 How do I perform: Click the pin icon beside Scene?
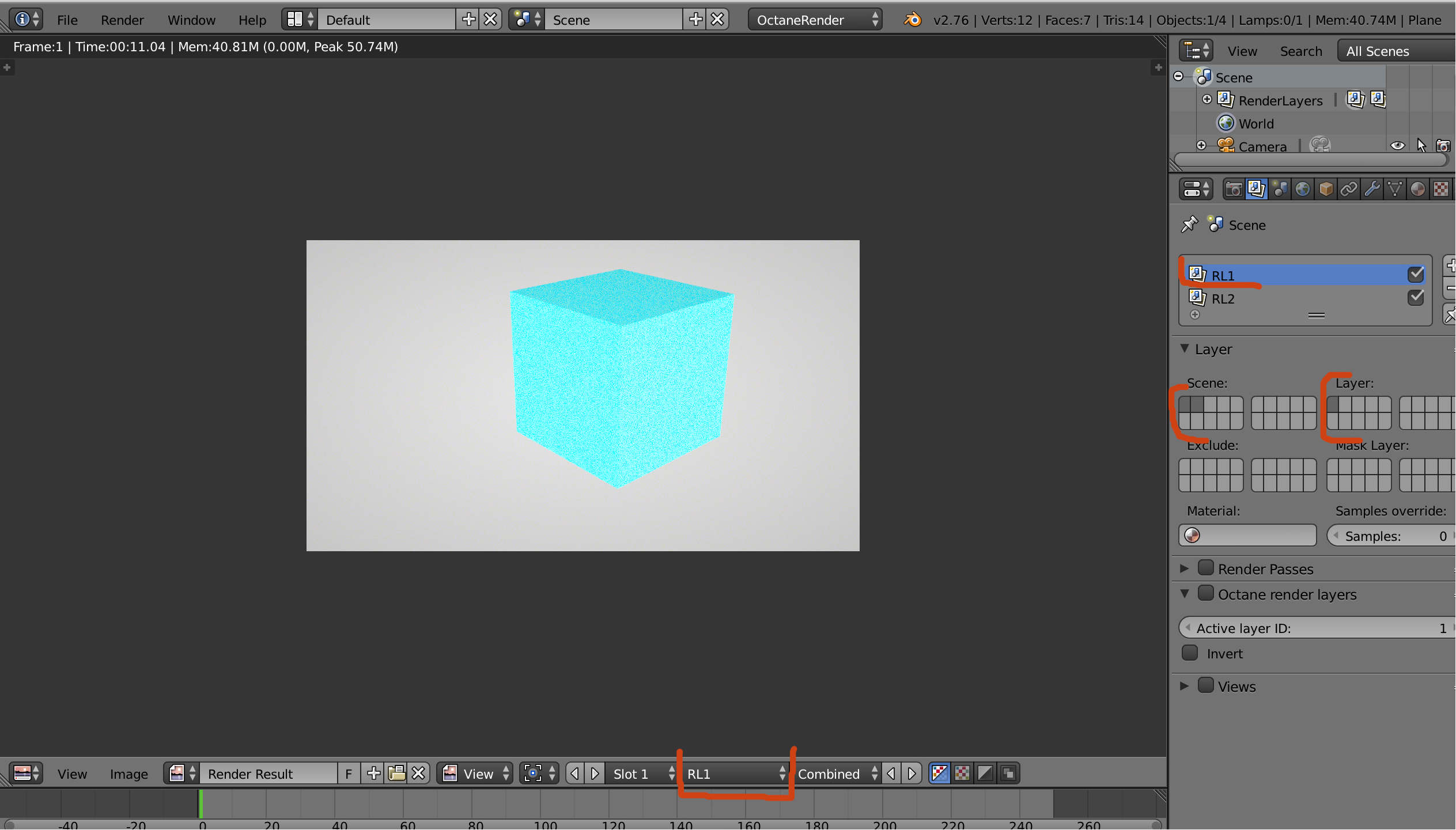(1189, 225)
